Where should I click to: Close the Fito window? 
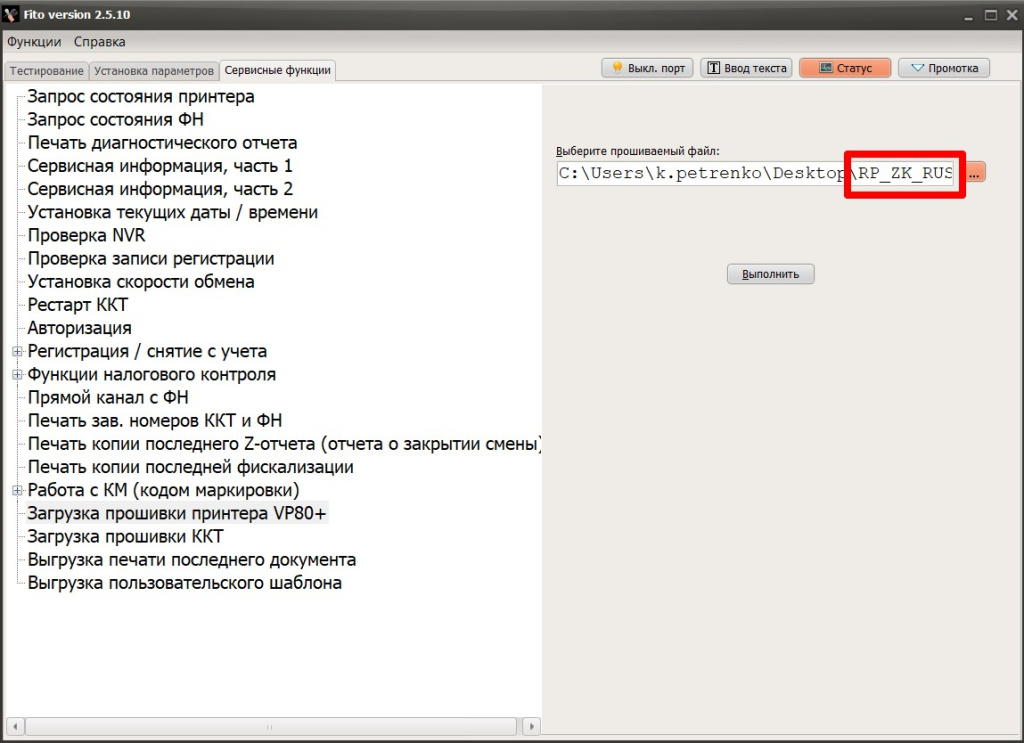1012,15
